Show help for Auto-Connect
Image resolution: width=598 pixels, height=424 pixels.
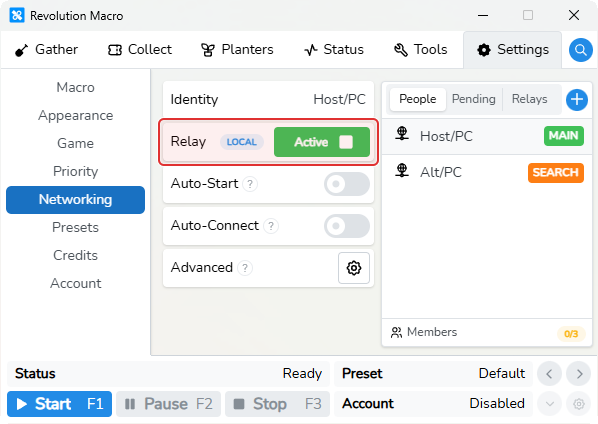tap(271, 226)
